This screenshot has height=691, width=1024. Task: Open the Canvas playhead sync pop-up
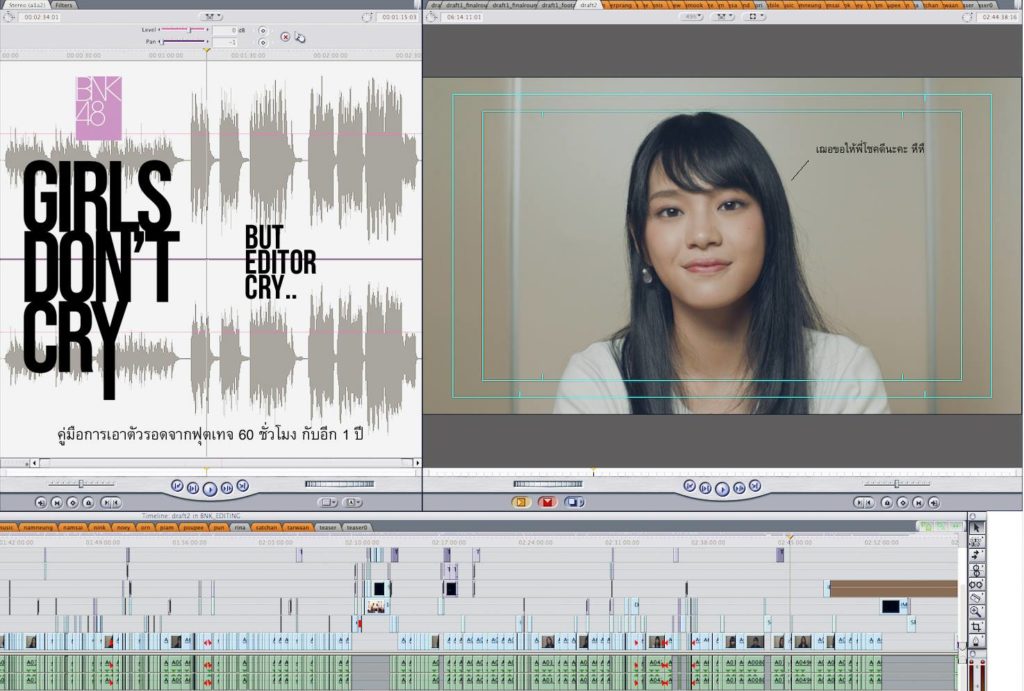(x=722, y=17)
